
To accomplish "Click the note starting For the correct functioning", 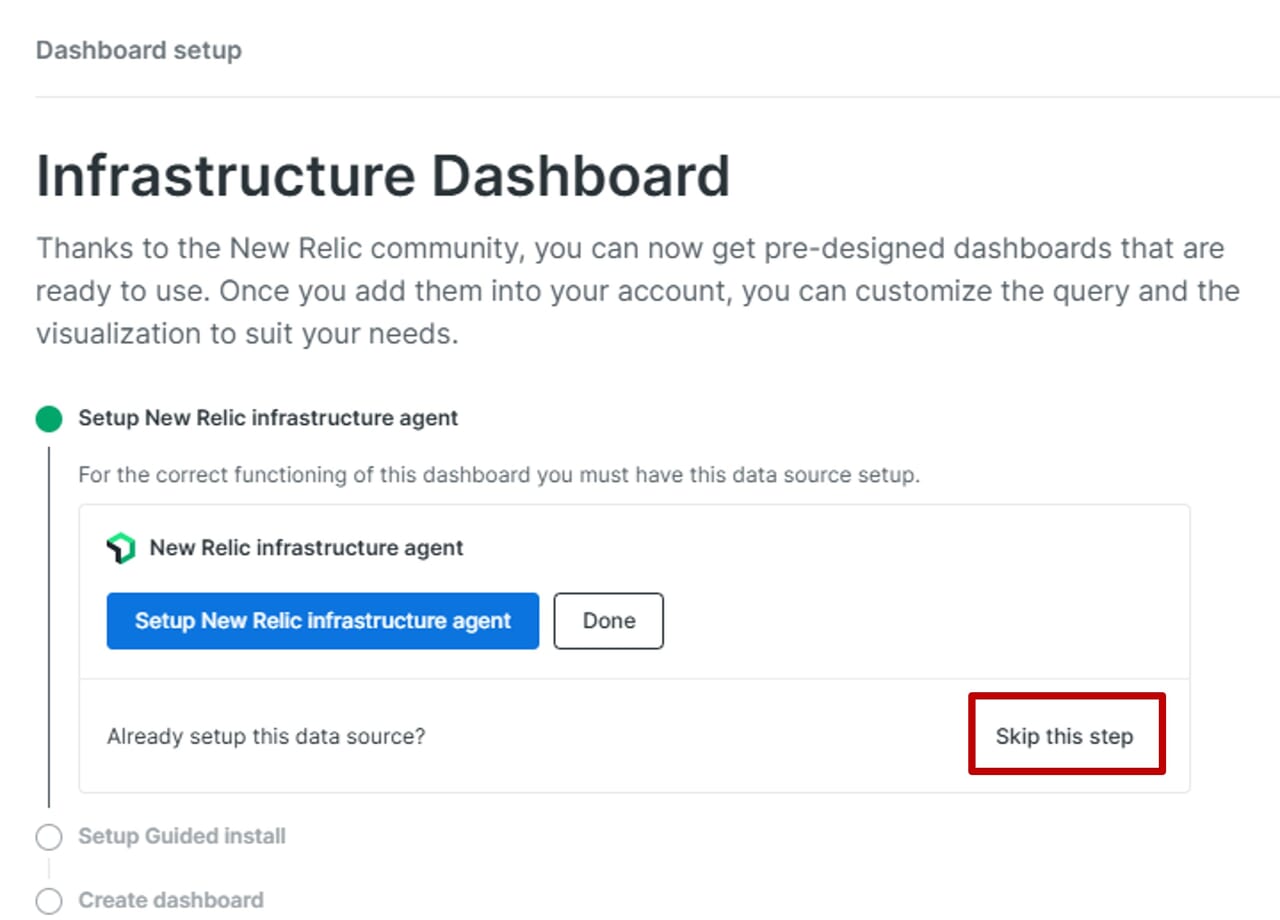I will pyautogui.click(x=499, y=475).
